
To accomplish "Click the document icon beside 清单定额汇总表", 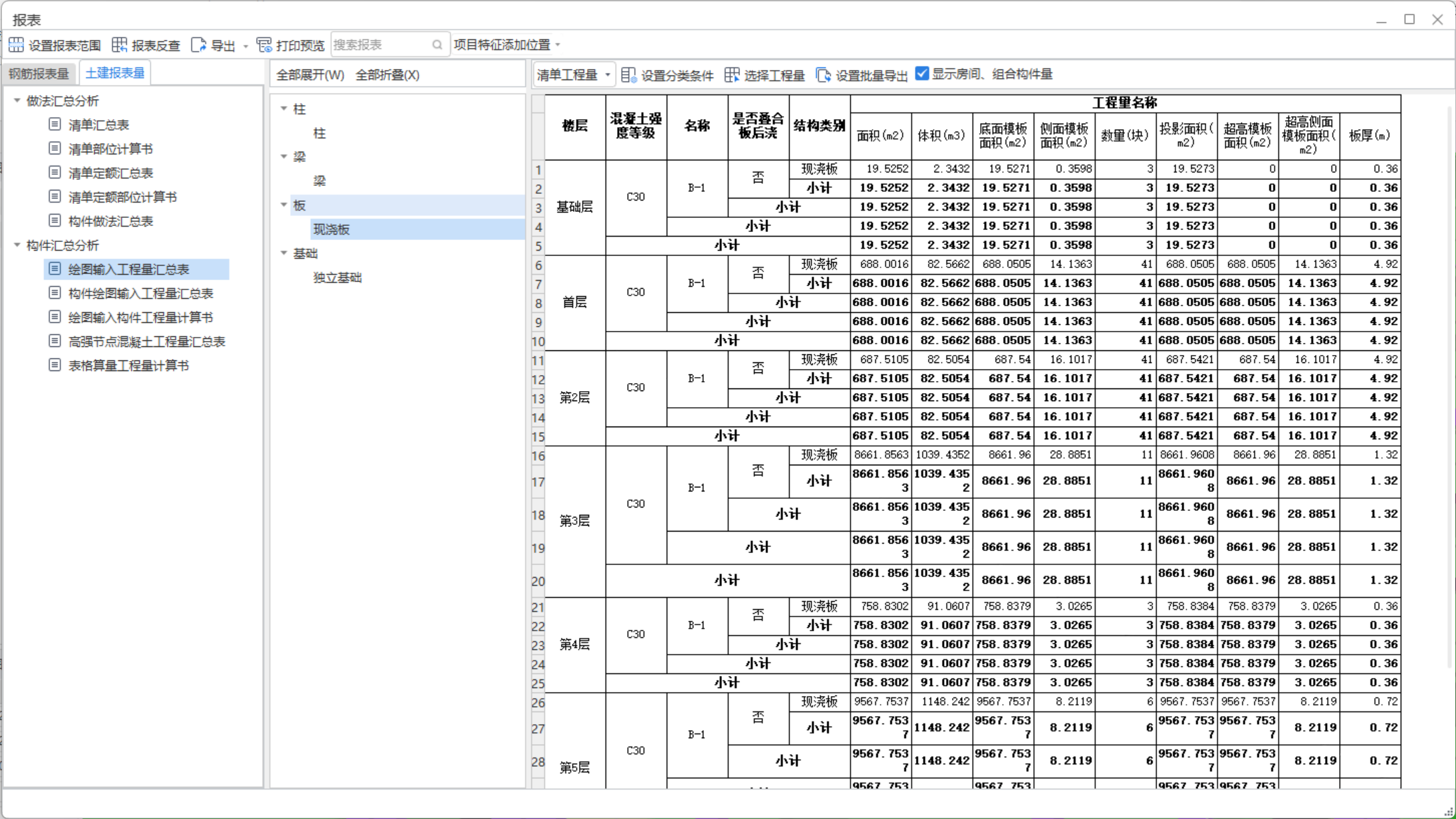I will click(x=55, y=172).
